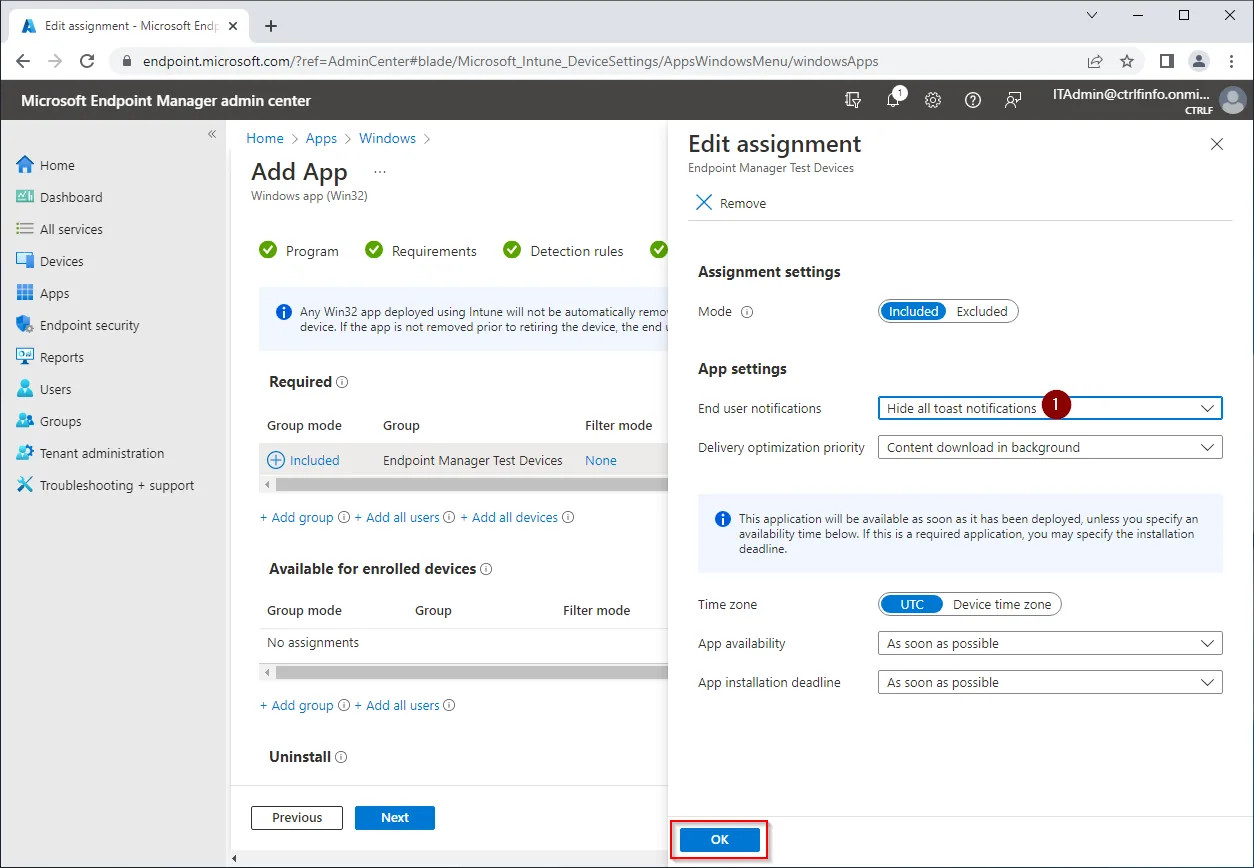Open the Help question mark icon
Image resolution: width=1254 pixels, height=868 pixels.
point(973,100)
